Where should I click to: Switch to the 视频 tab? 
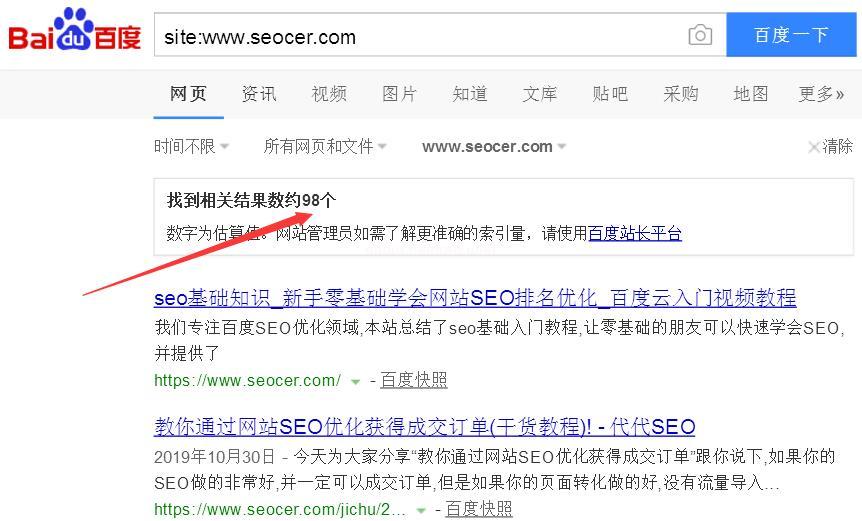tap(329, 94)
